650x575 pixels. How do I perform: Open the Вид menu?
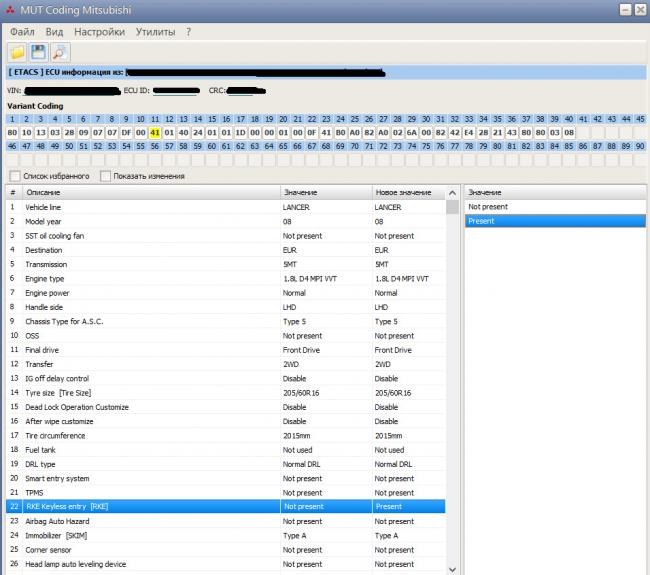coord(54,32)
